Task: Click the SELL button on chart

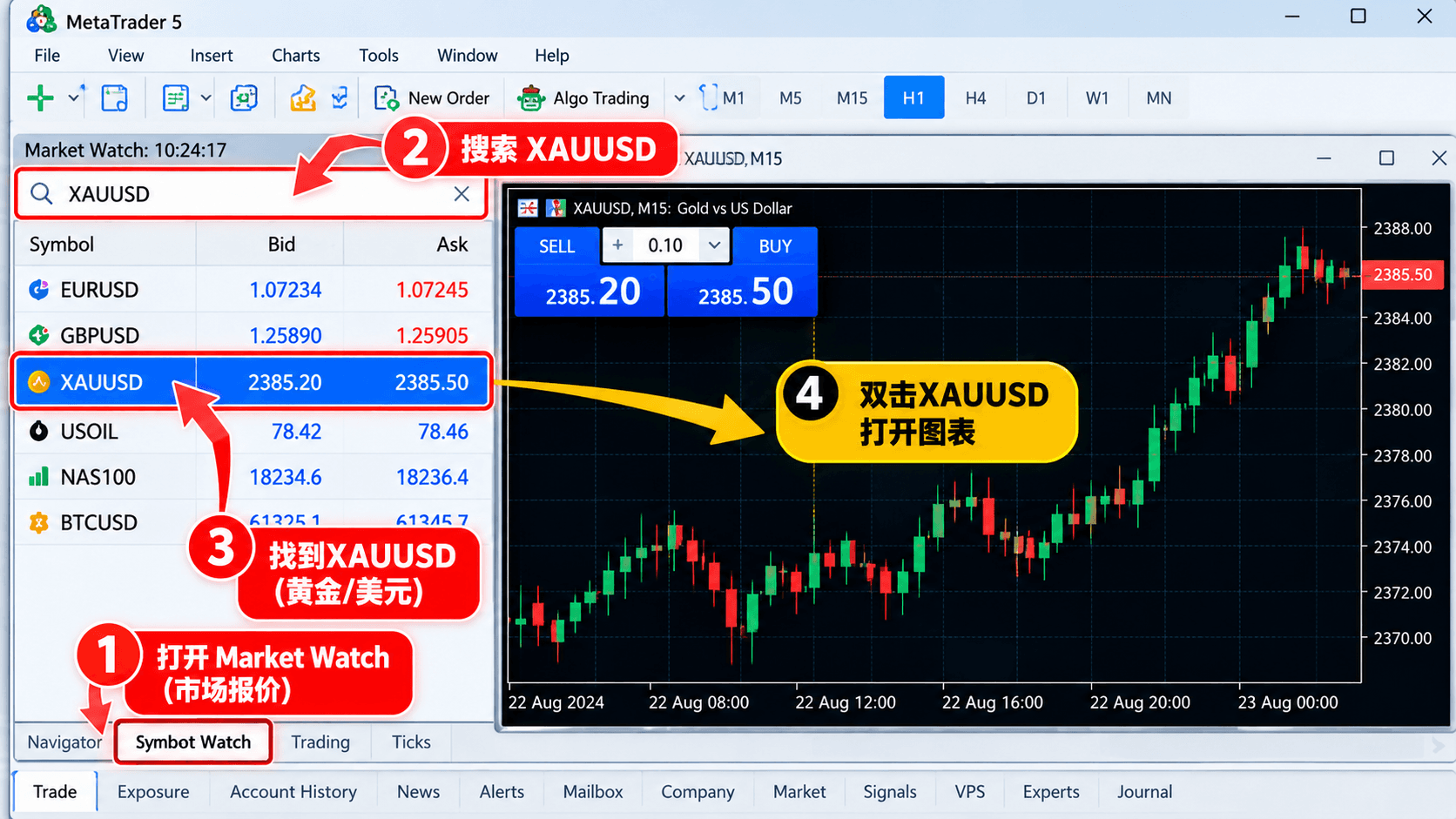Action: pos(557,246)
